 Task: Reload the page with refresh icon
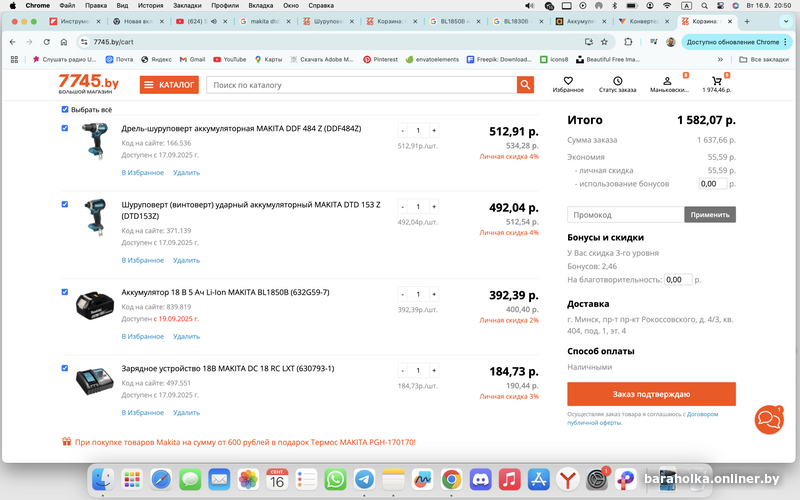46,42
